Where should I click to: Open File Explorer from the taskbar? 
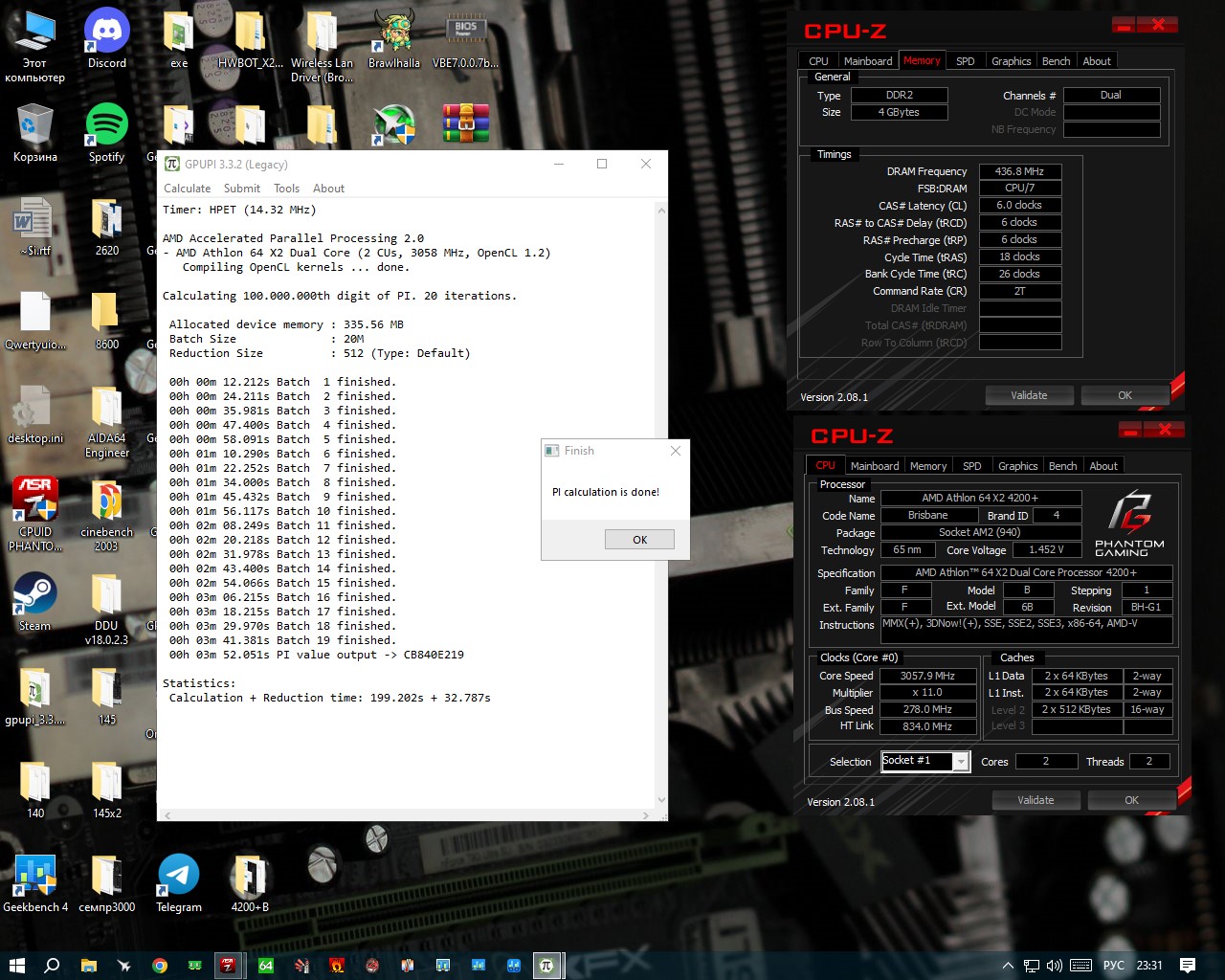click(88, 965)
